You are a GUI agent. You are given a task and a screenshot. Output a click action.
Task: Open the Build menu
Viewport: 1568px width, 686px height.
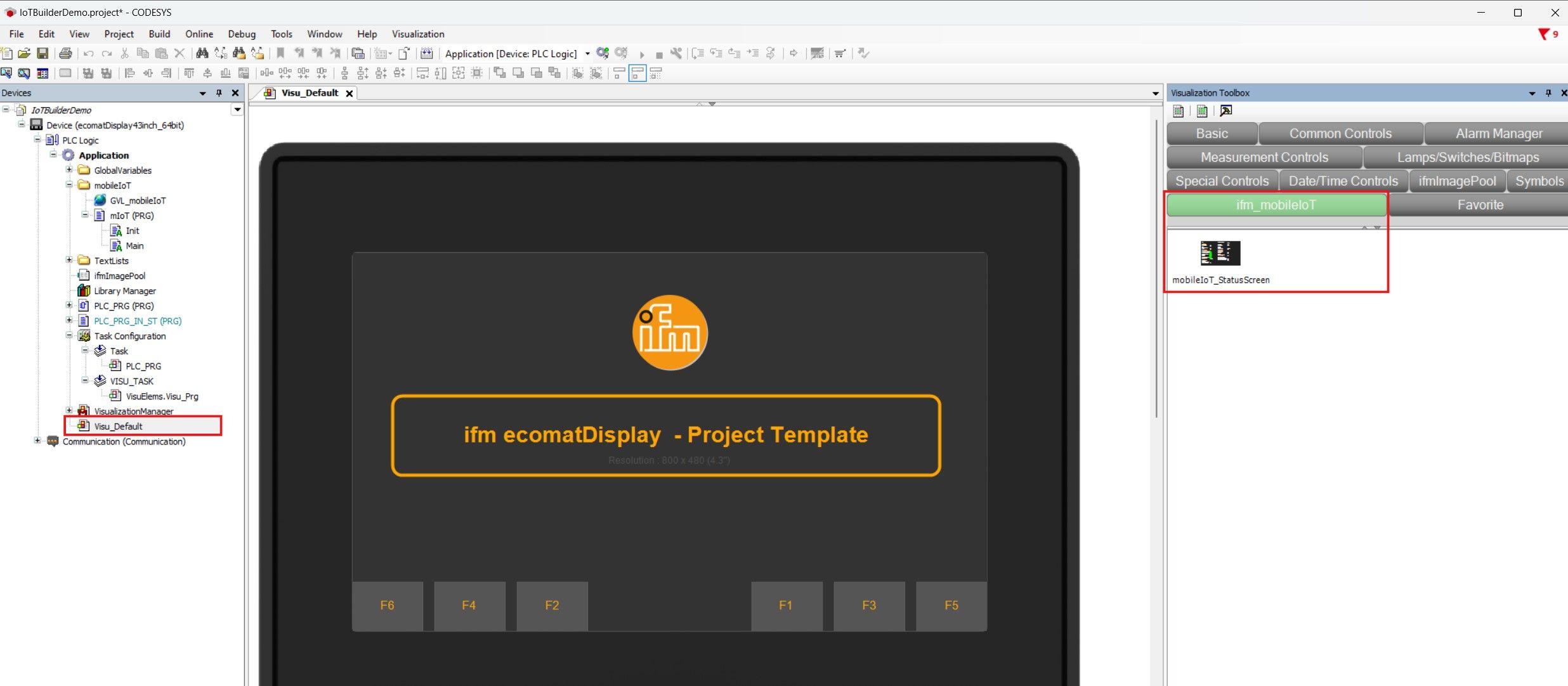click(159, 34)
